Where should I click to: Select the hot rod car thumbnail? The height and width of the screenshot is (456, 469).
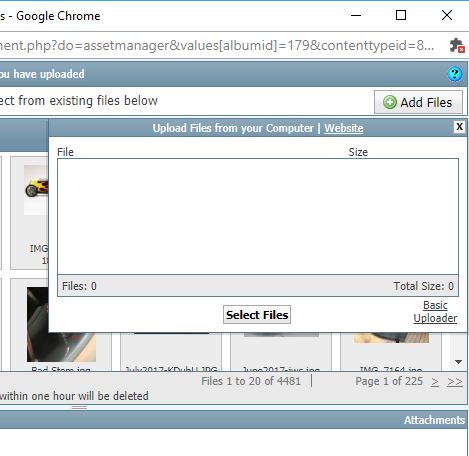click(x=36, y=189)
